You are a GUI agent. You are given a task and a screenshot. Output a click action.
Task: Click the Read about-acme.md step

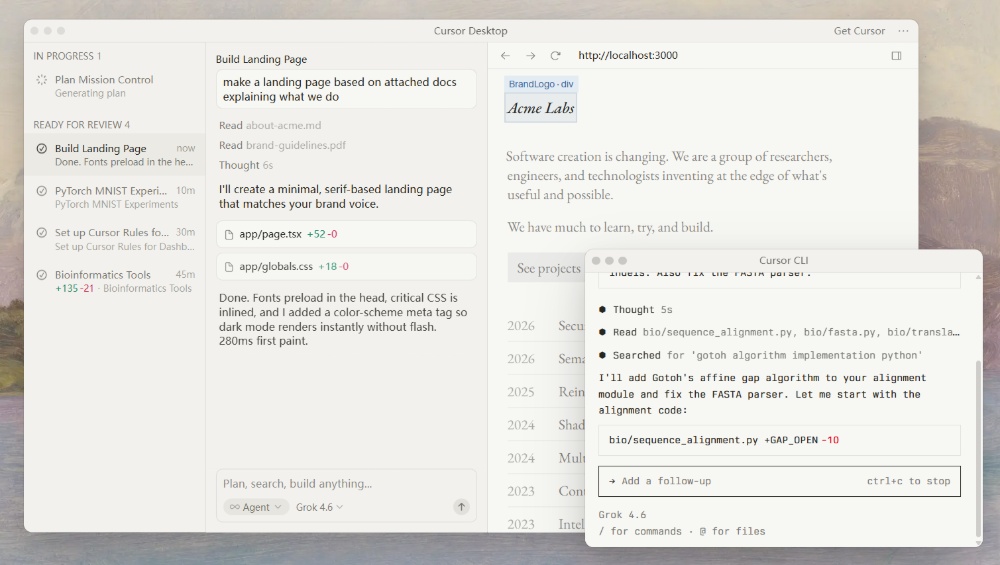(x=270, y=126)
